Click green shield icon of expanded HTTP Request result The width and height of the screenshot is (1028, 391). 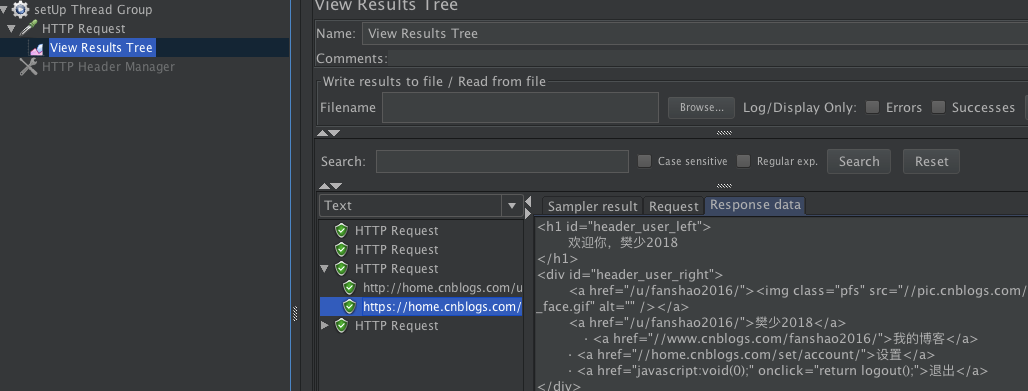341,268
